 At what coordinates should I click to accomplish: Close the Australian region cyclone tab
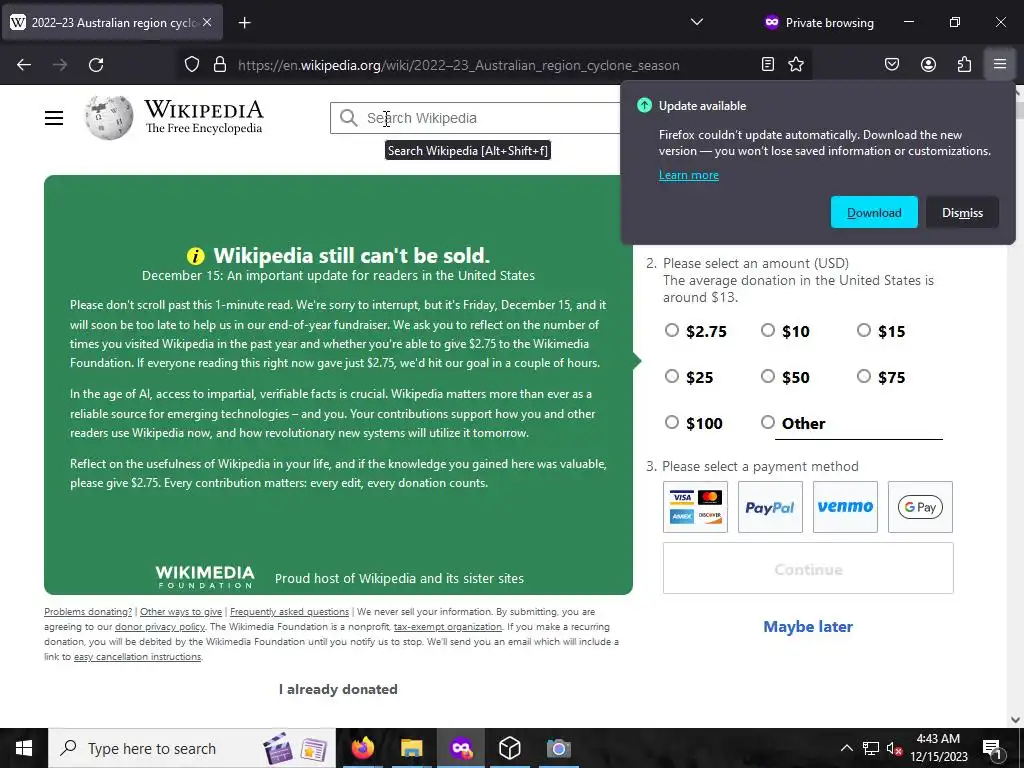click(x=207, y=22)
